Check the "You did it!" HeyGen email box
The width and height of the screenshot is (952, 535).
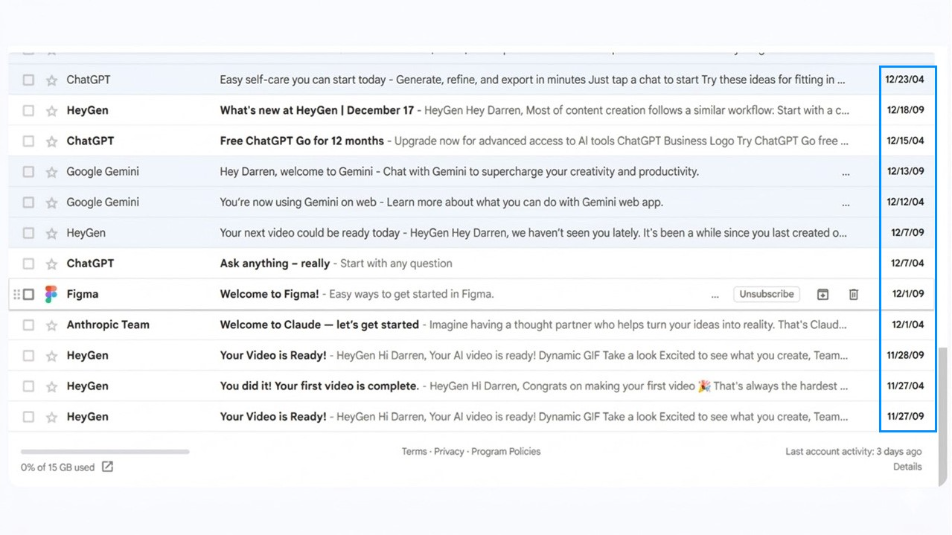pyautogui.click(x=29, y=386)
